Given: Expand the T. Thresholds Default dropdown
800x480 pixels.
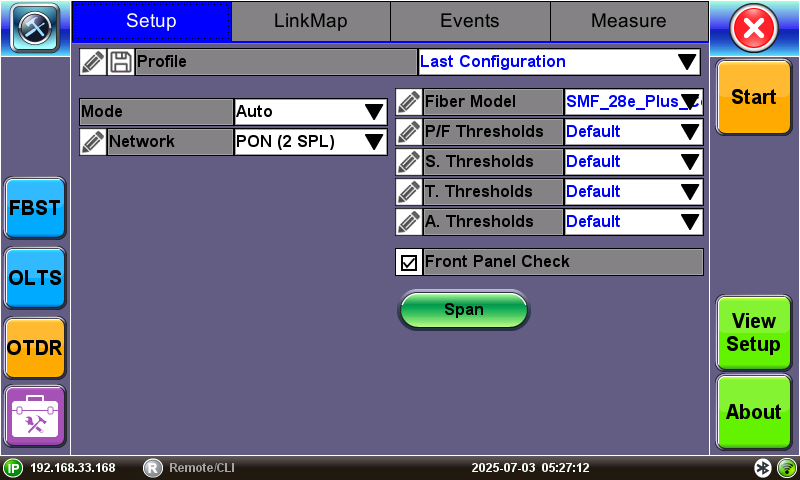Looking at the screenshot, I should point(633,192).
